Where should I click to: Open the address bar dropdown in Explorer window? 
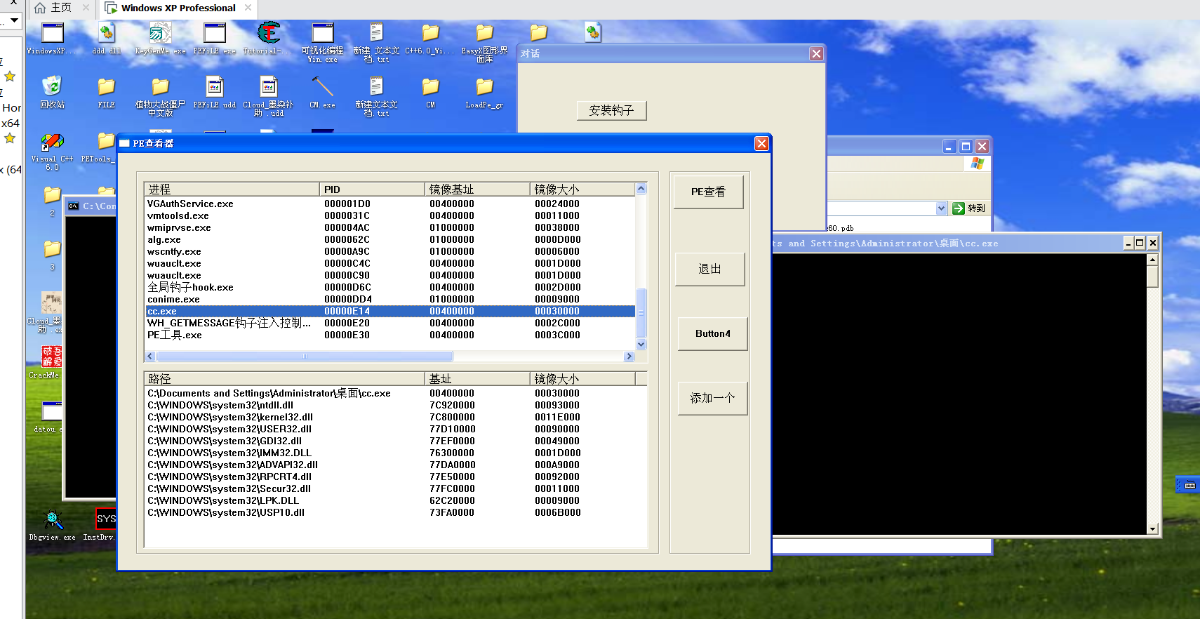[x=941, y=208]
